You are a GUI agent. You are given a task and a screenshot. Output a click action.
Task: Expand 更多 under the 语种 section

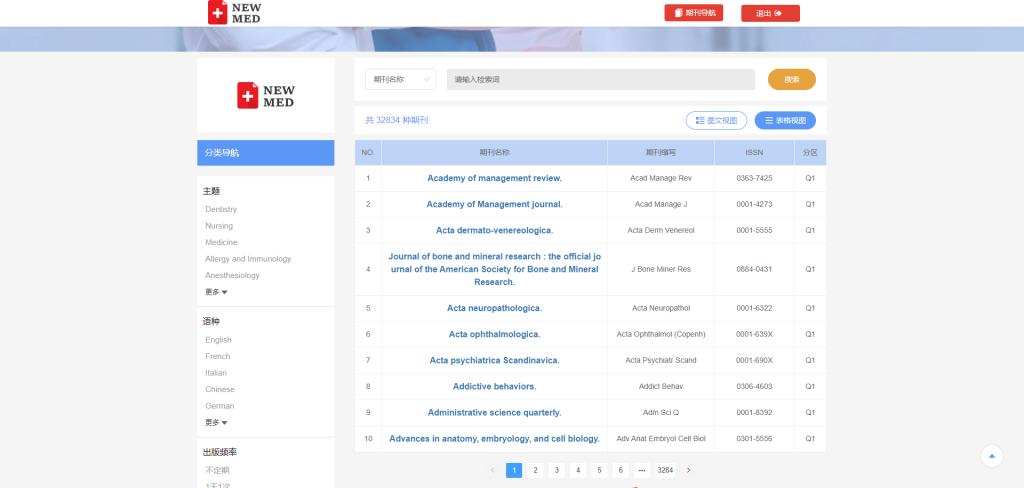point(216,422)
